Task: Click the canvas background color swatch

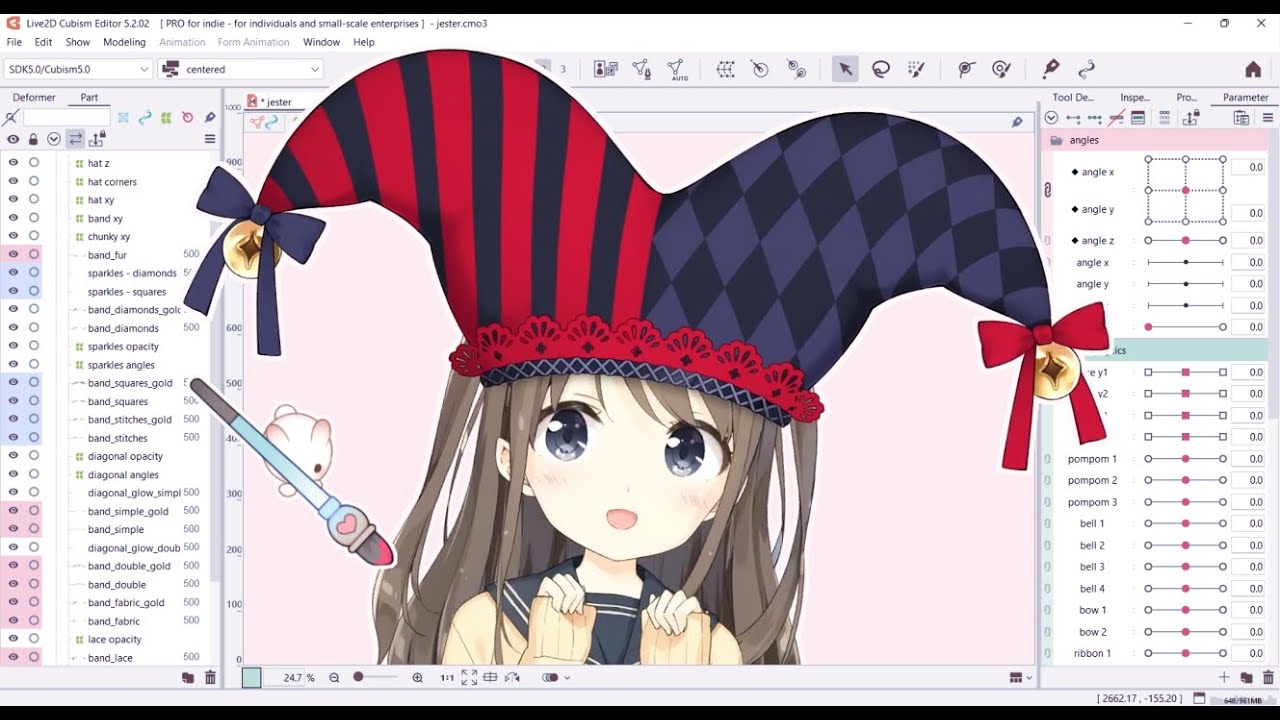Action: [251, 678]
